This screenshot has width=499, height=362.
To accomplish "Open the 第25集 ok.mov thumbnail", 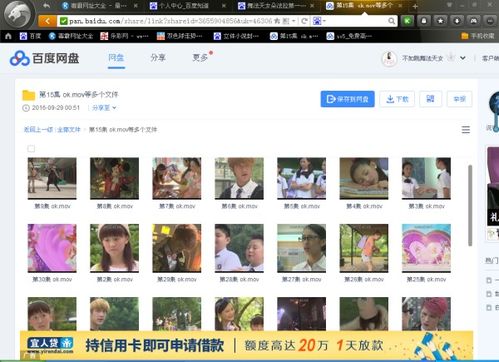I will click(x=426, y=248).
